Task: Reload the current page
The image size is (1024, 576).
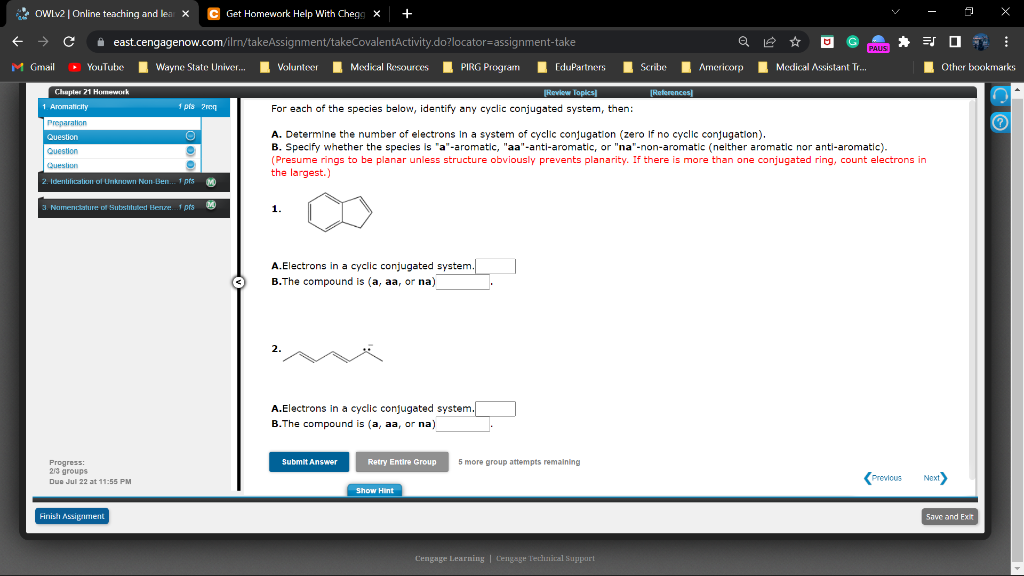Action: (x=69, y=42)
